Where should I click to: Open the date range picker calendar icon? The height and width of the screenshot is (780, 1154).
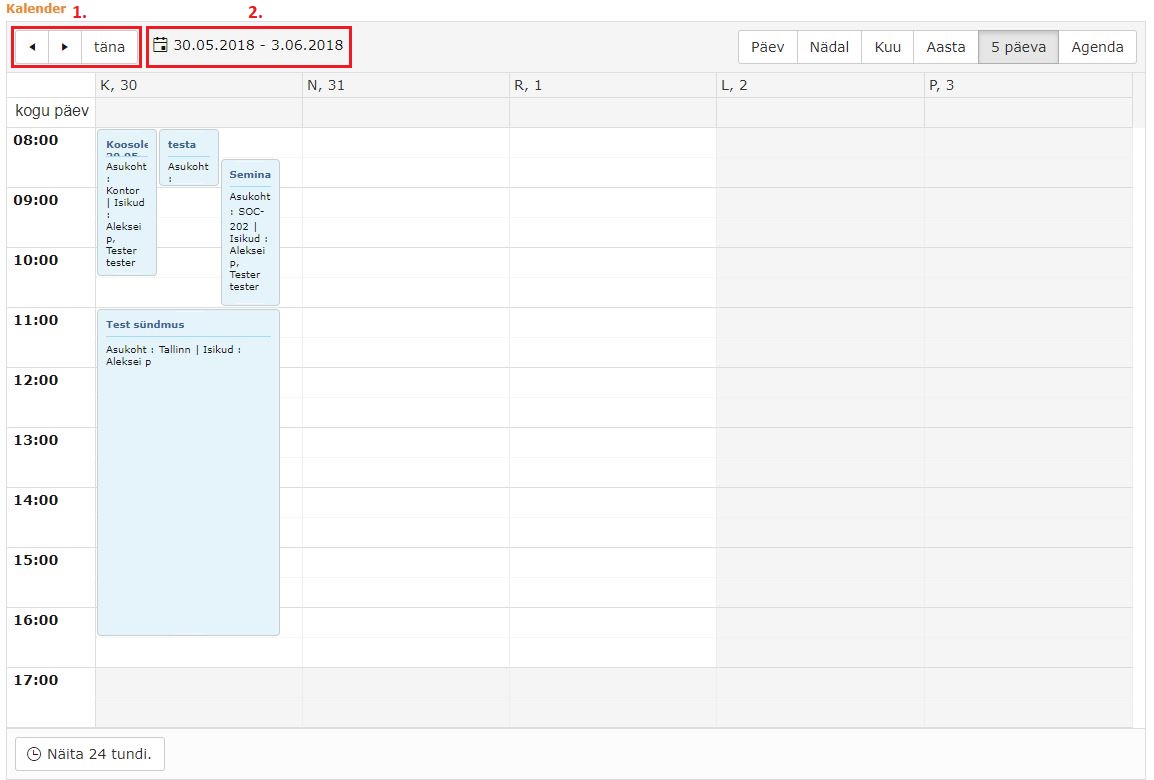(160, 45)
